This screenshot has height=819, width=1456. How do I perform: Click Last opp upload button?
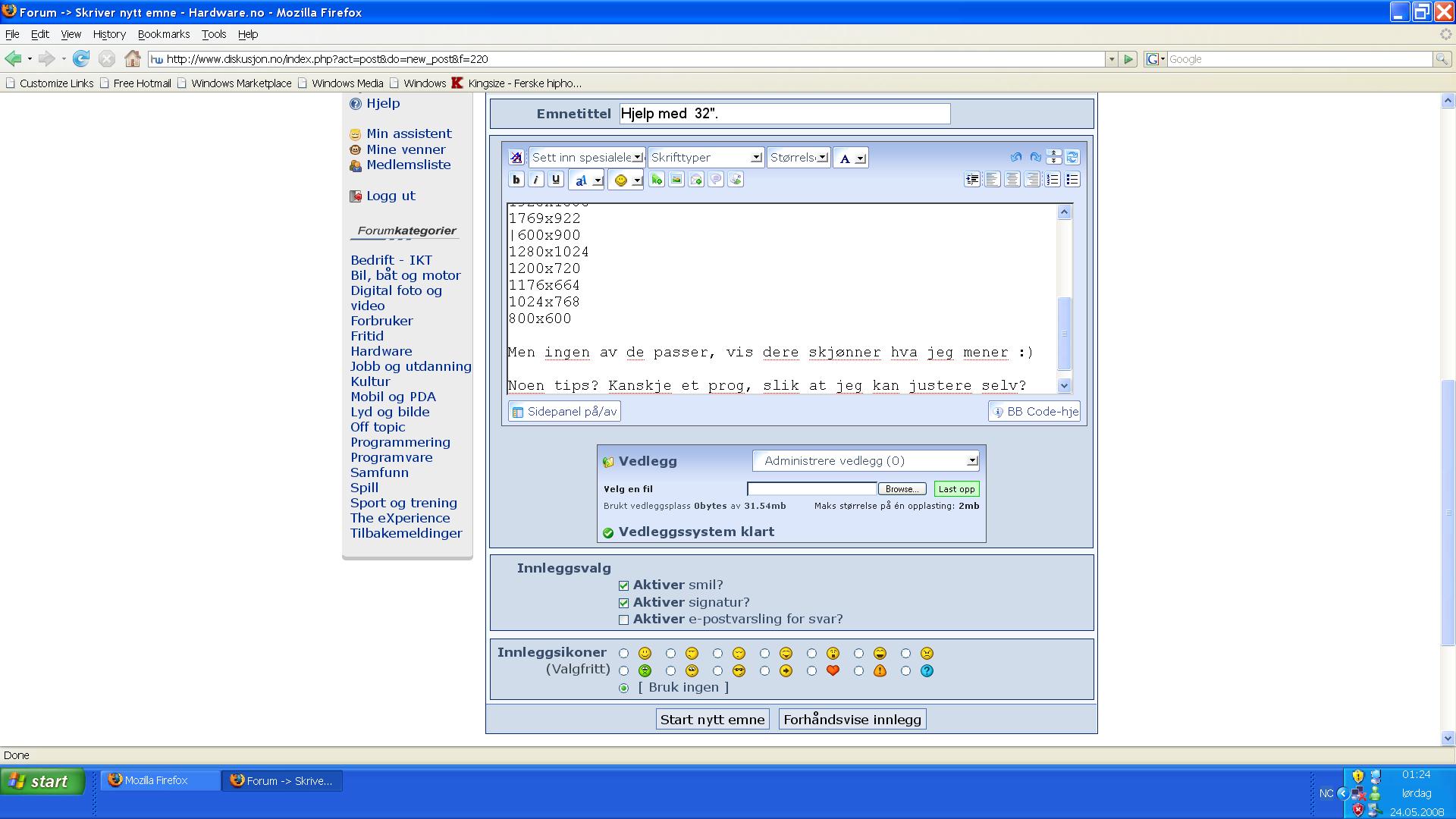click(x=956, y=489)
